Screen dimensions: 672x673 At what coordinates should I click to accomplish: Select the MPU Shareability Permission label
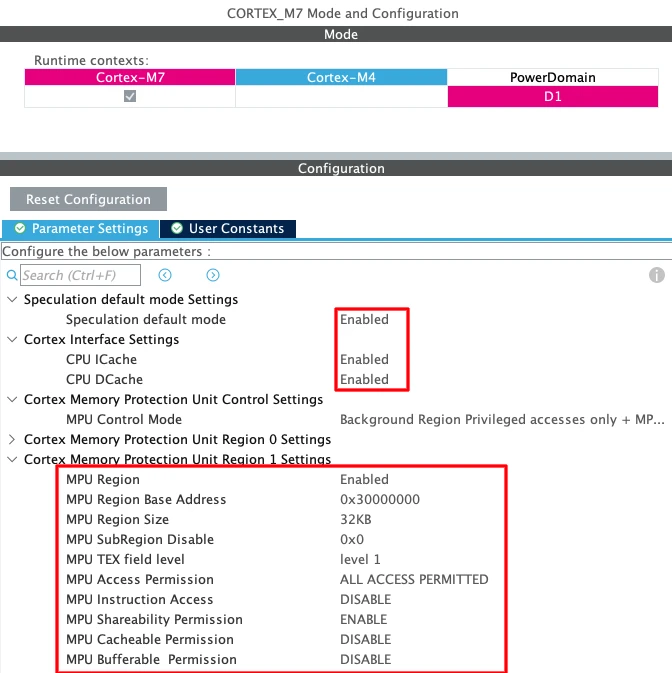click(x=154, y=619)
